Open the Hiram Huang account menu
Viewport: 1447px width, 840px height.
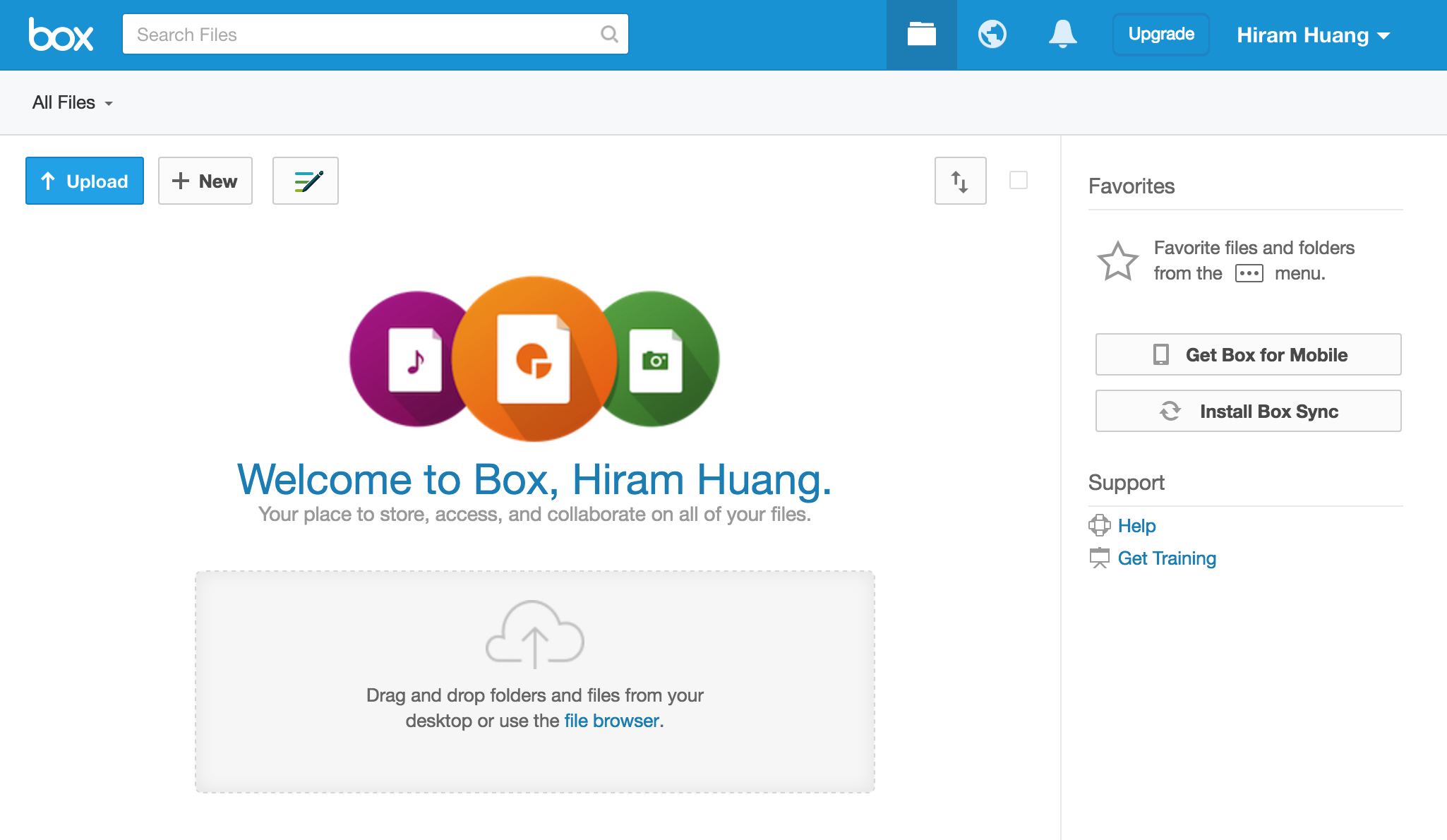coord(1314,35)
